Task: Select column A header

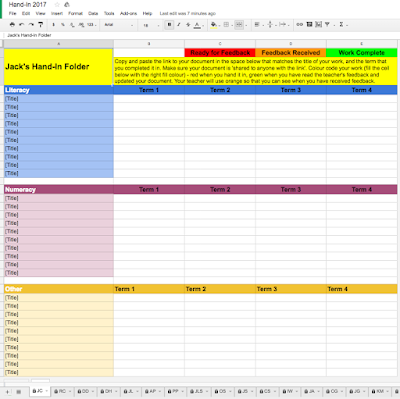Action: tap(59, 44)
